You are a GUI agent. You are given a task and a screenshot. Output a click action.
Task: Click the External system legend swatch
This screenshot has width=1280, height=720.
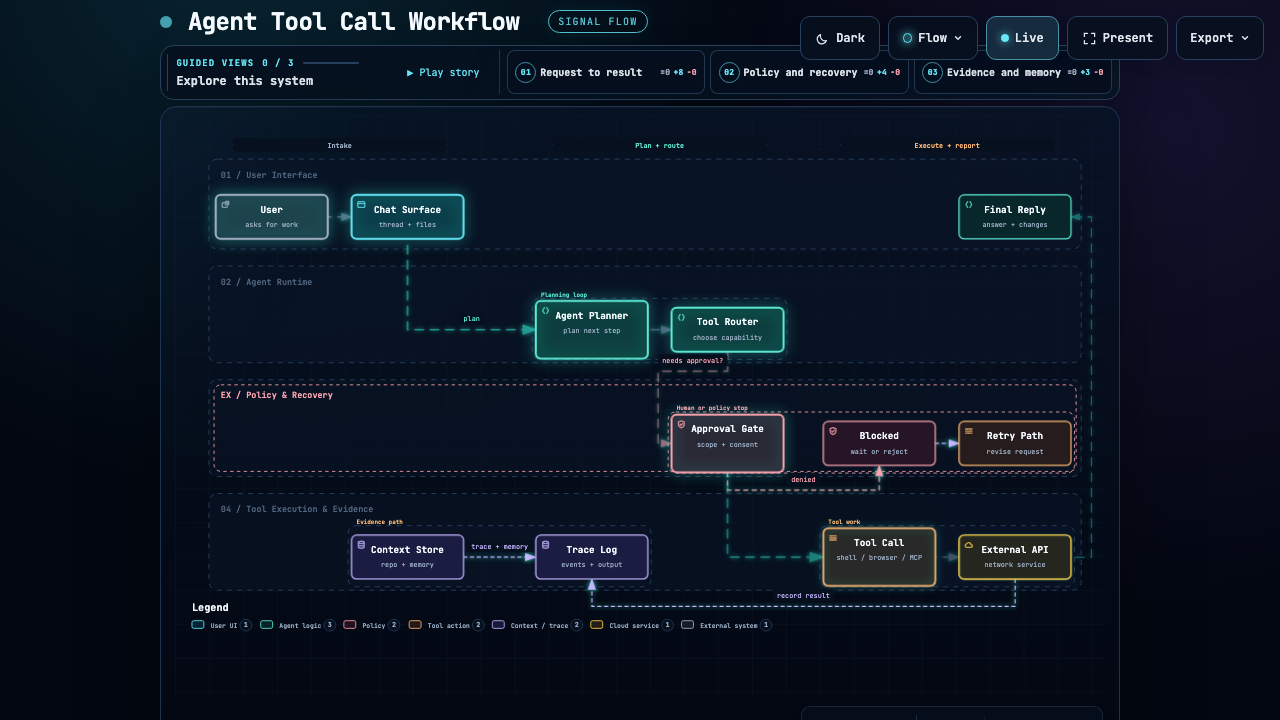[687, 625]
